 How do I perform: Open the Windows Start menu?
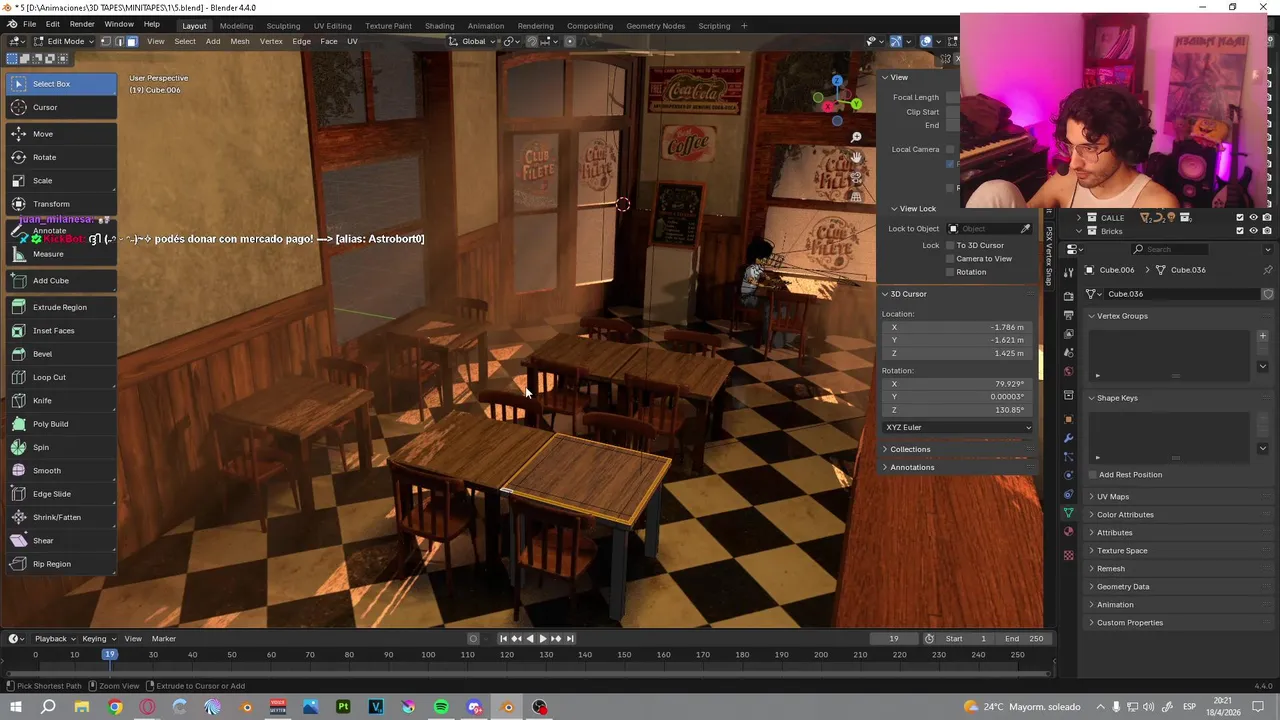click(16, 707)
